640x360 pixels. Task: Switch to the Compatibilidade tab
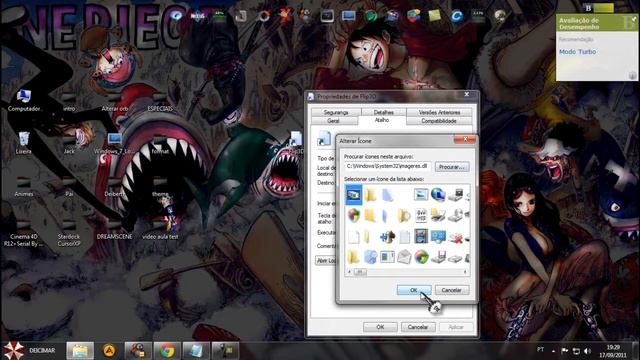click(x=439, y=121)
